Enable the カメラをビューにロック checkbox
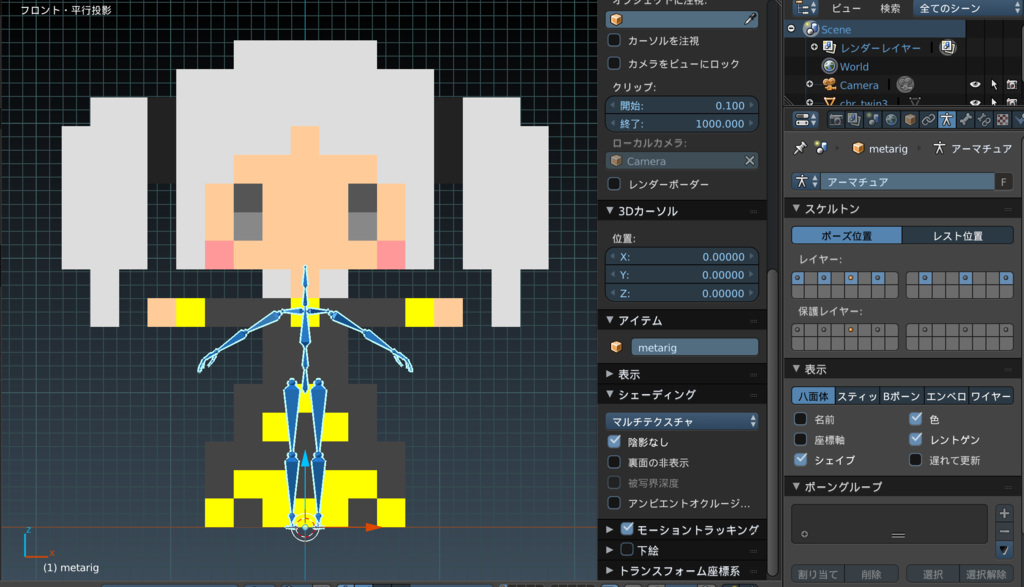Image resolution: width=1024 pixels, height=587 pixels. (614, 63)
